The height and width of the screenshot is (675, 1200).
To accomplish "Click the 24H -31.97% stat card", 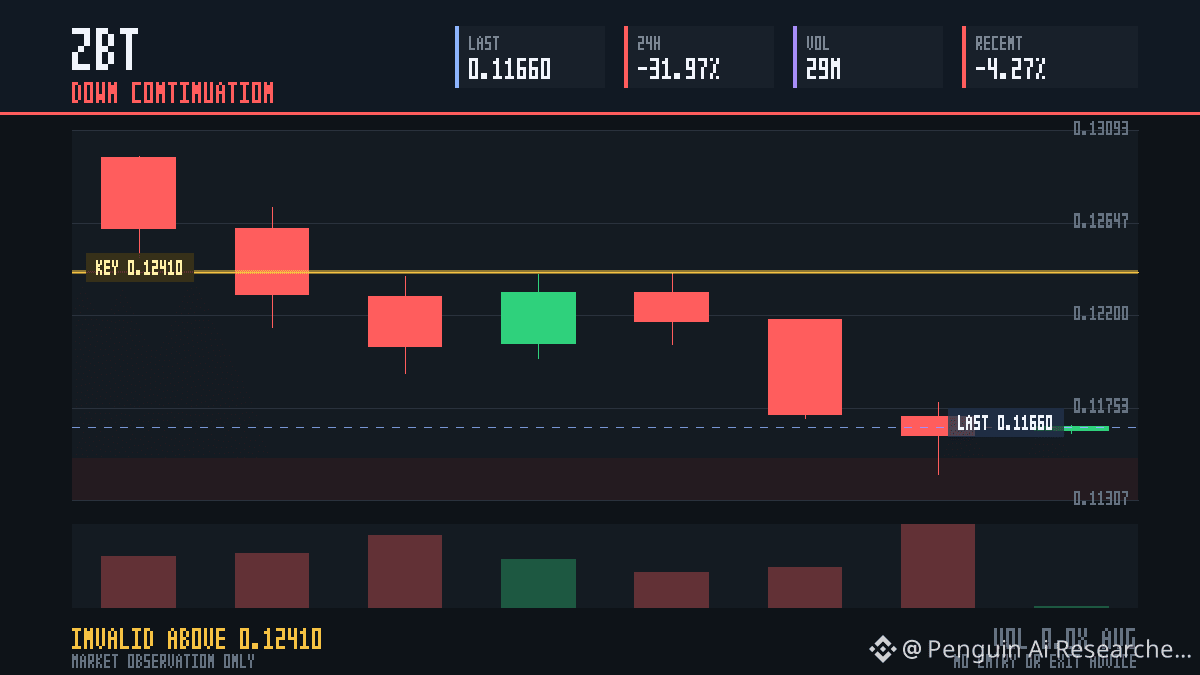I will (699, 57).
